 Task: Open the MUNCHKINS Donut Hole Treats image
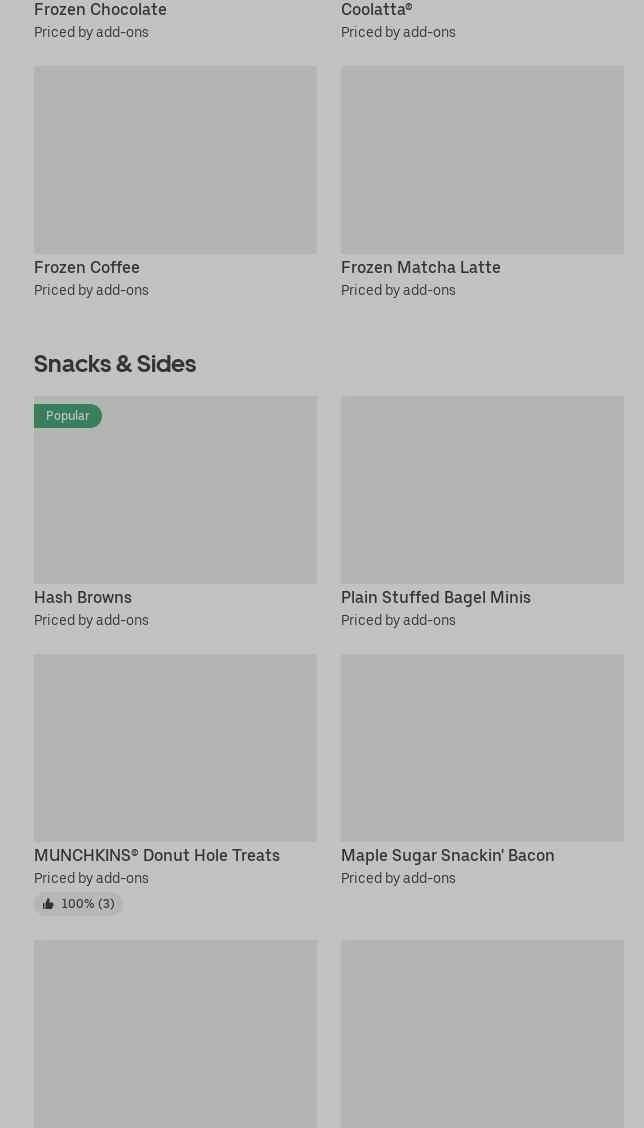[175, 748]
